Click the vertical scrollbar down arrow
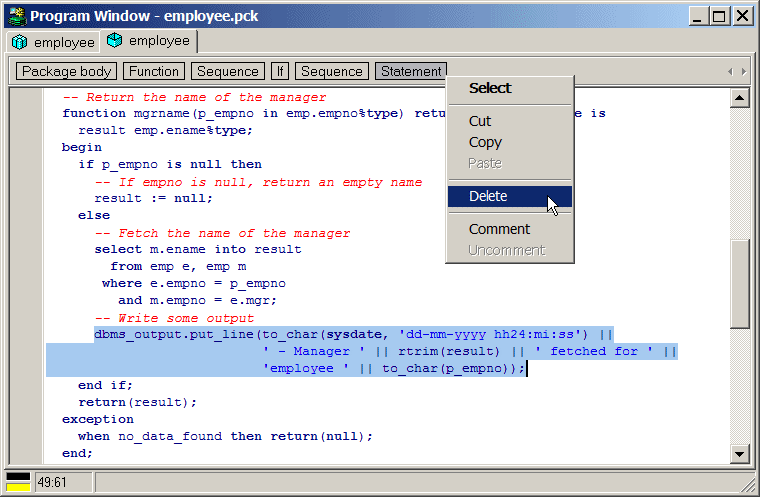The image size is (760, 497). coord(740,454)
